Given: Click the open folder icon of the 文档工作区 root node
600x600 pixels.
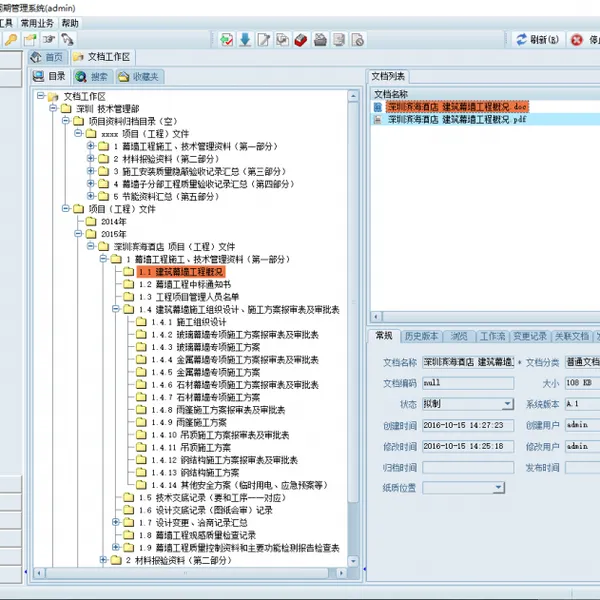Looking at the screenshot, I should pos(53,96).
